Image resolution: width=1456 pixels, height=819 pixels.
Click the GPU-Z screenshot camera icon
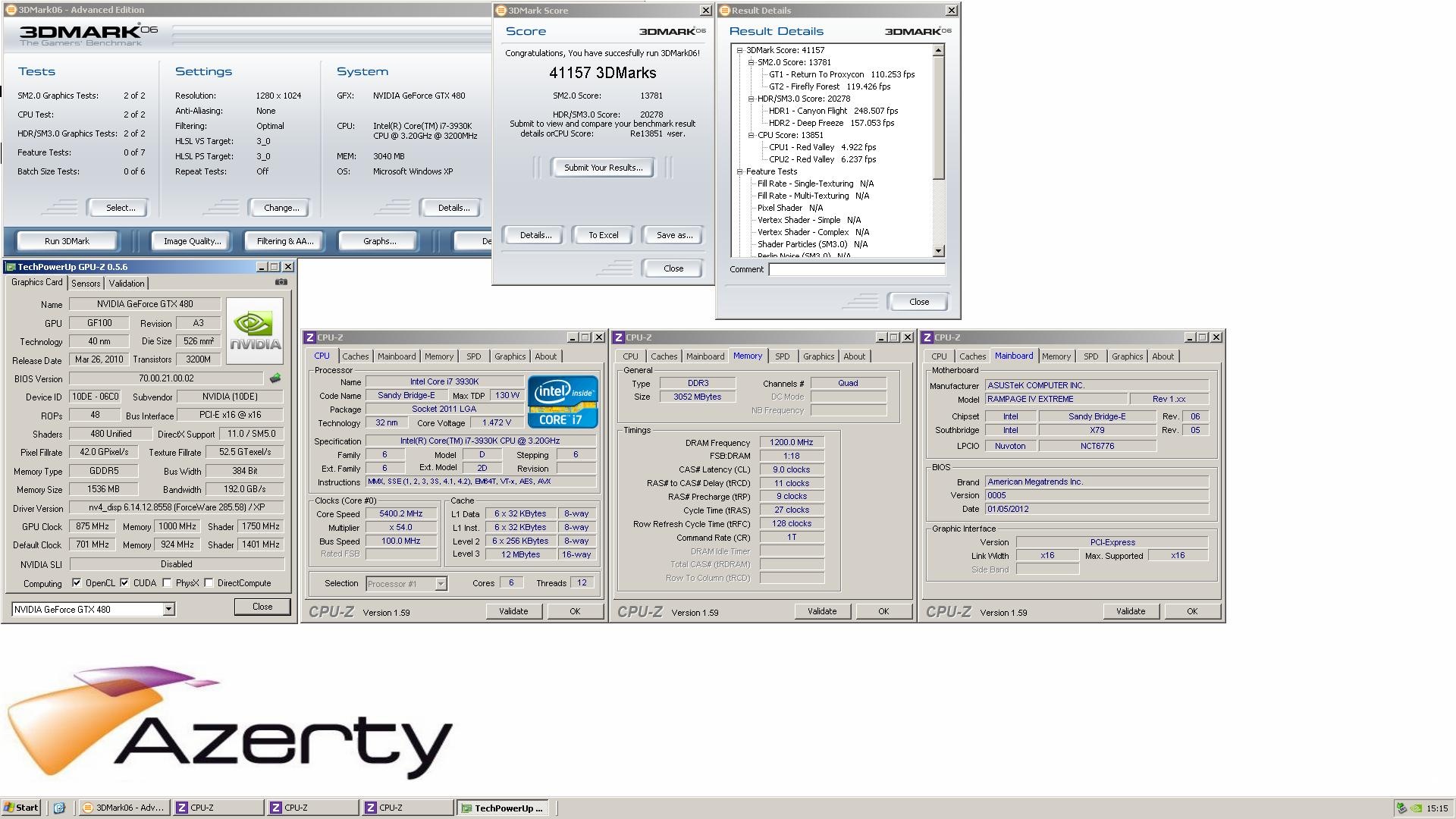tap(281, 282)
